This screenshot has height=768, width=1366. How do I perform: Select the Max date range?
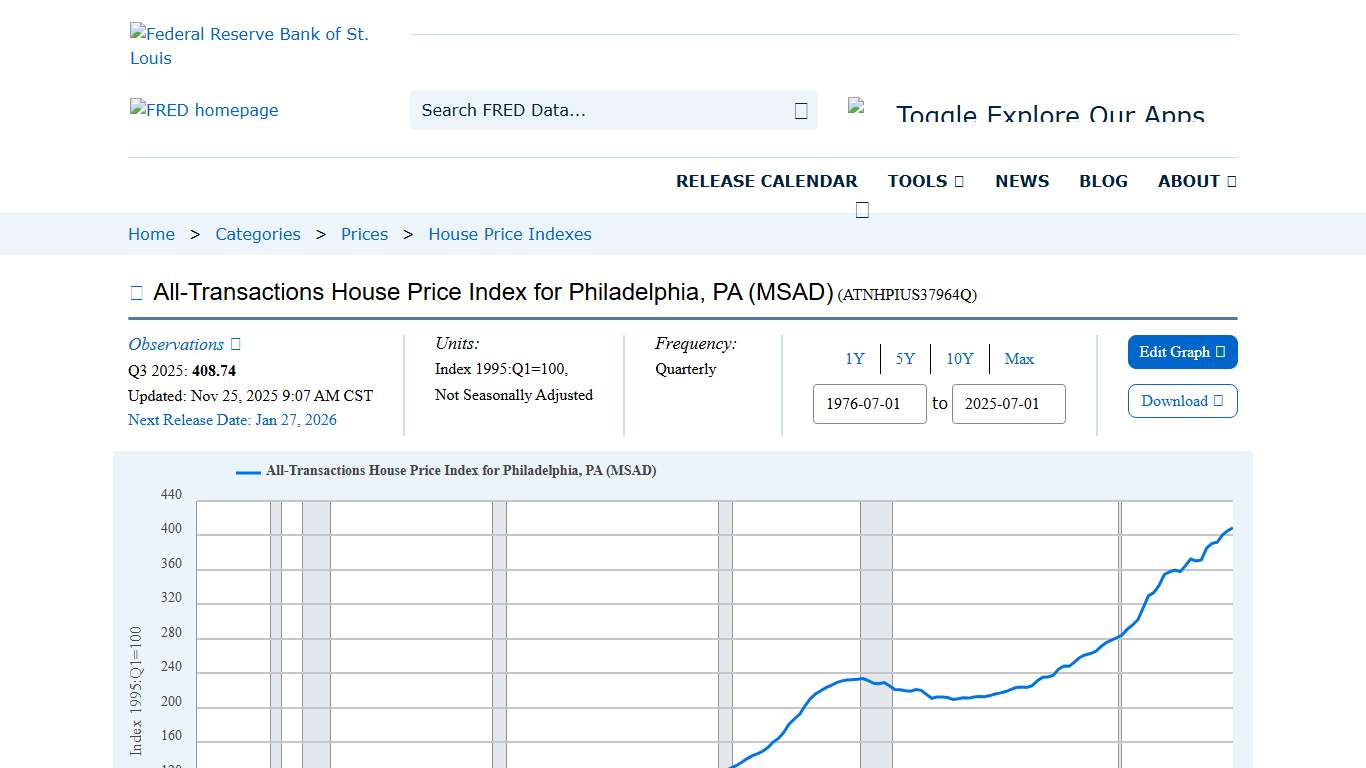[1019, 358]
